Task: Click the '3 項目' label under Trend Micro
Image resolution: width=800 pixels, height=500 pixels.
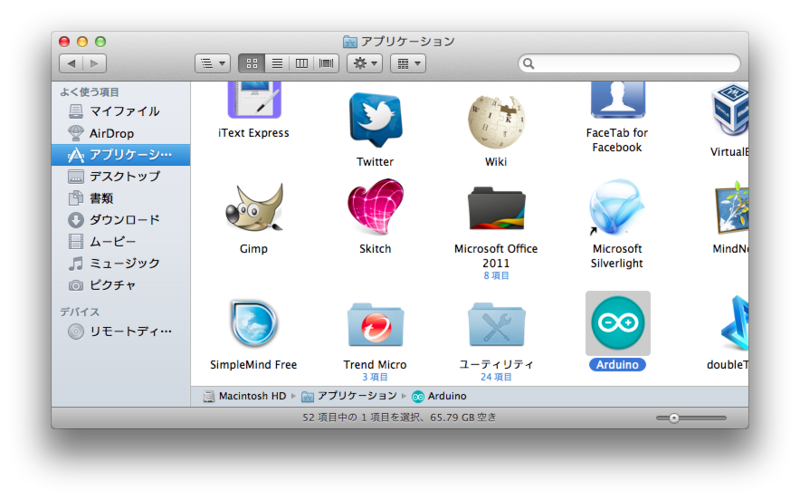Action: (375, 377)
